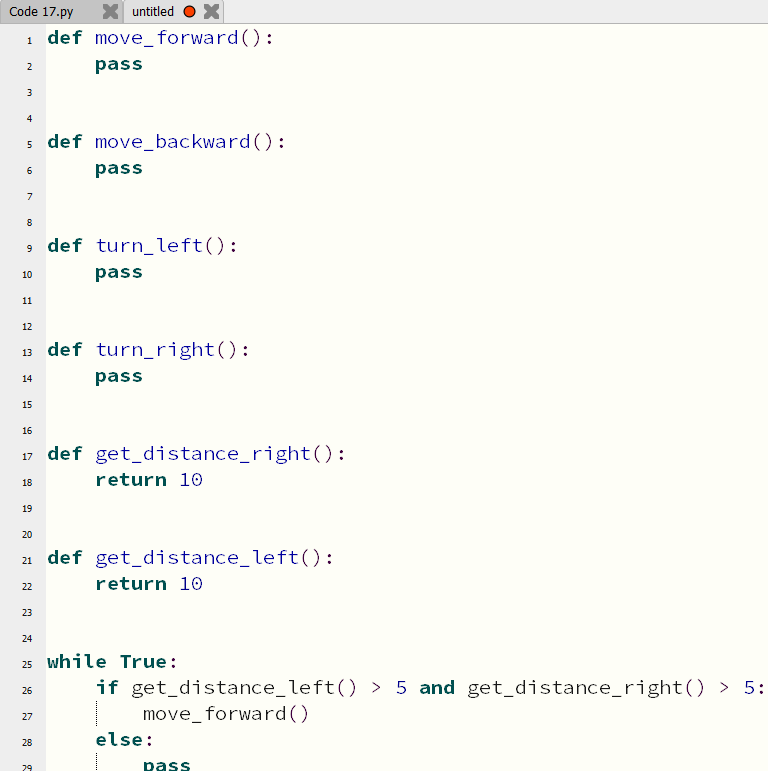This screenshot has width=768, height=771.
Task: Click 'move_forward()' call on line 27
Action: [226, 714]
